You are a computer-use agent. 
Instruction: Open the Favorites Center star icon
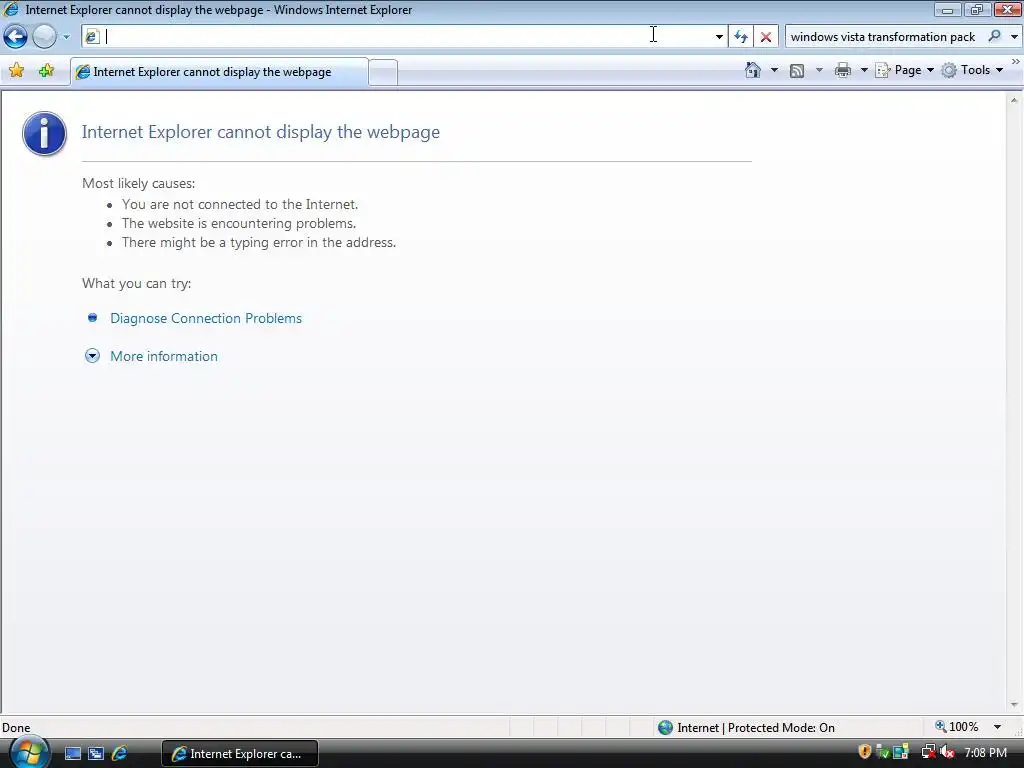tap(17, 71)
